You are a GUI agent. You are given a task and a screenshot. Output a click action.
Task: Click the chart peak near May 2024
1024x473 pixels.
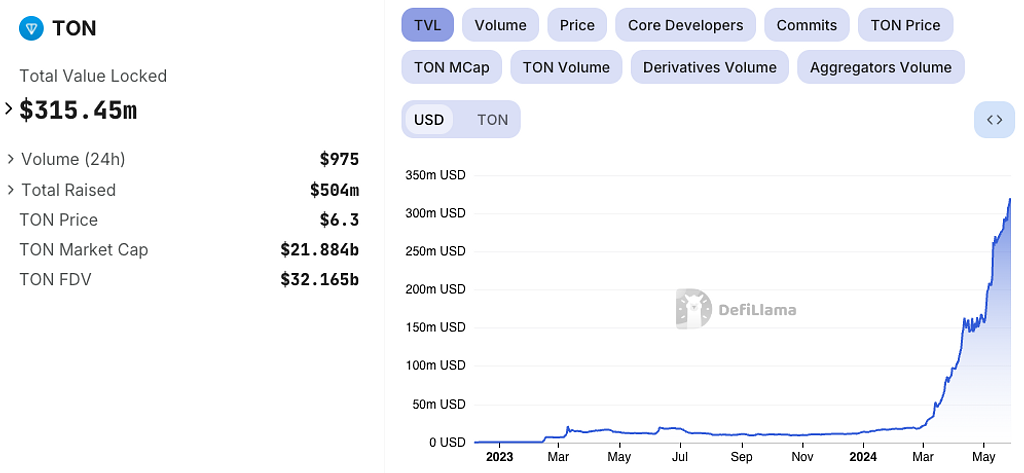[1009, 200]
